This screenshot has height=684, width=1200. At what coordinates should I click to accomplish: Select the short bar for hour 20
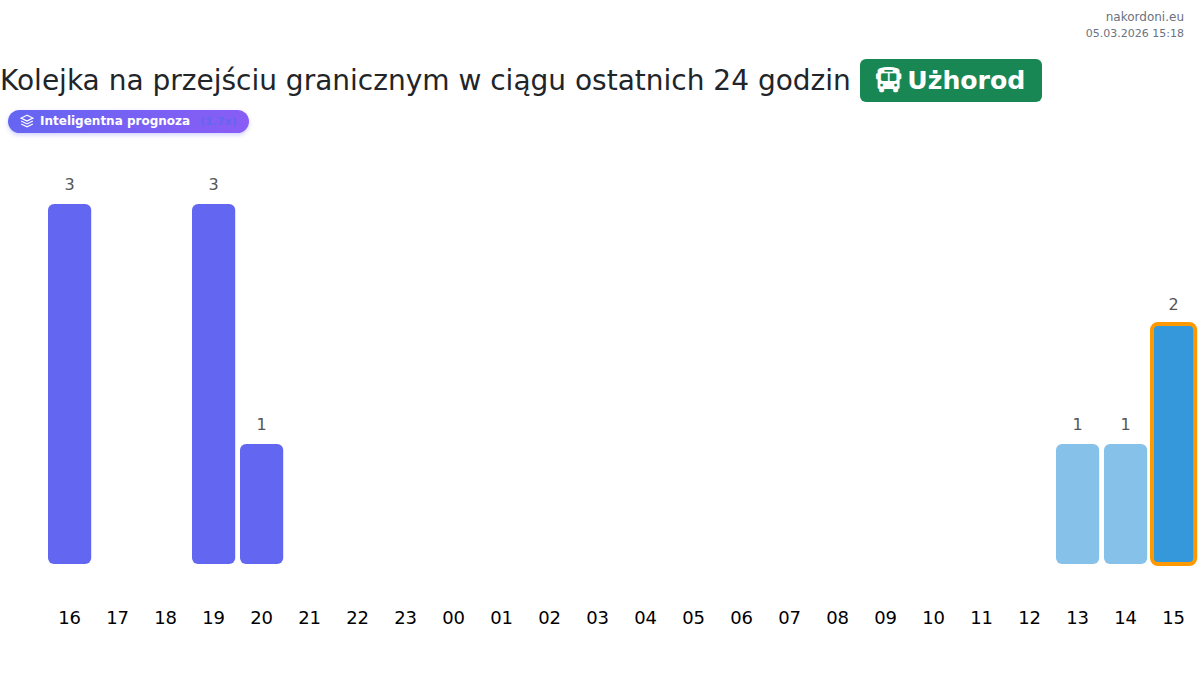coord(262,504)
